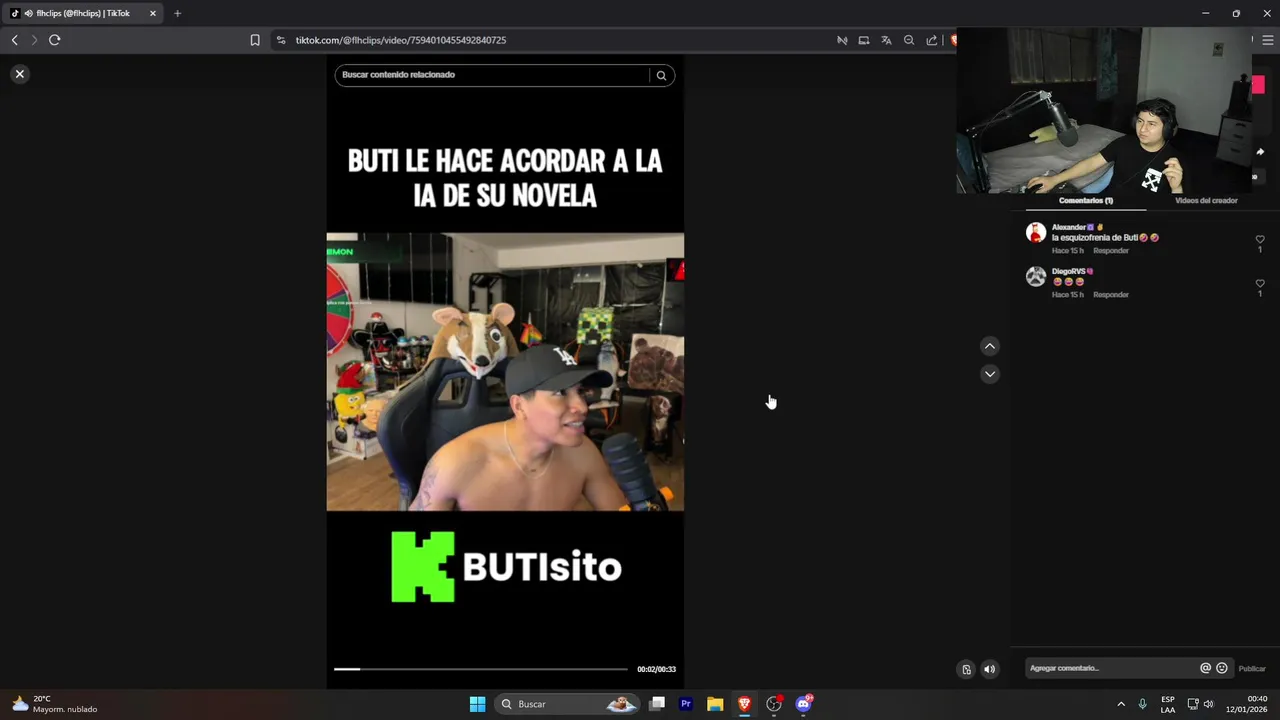Mute the TikTok video volume
The image size is (1280, 720).
click(990, 669)
